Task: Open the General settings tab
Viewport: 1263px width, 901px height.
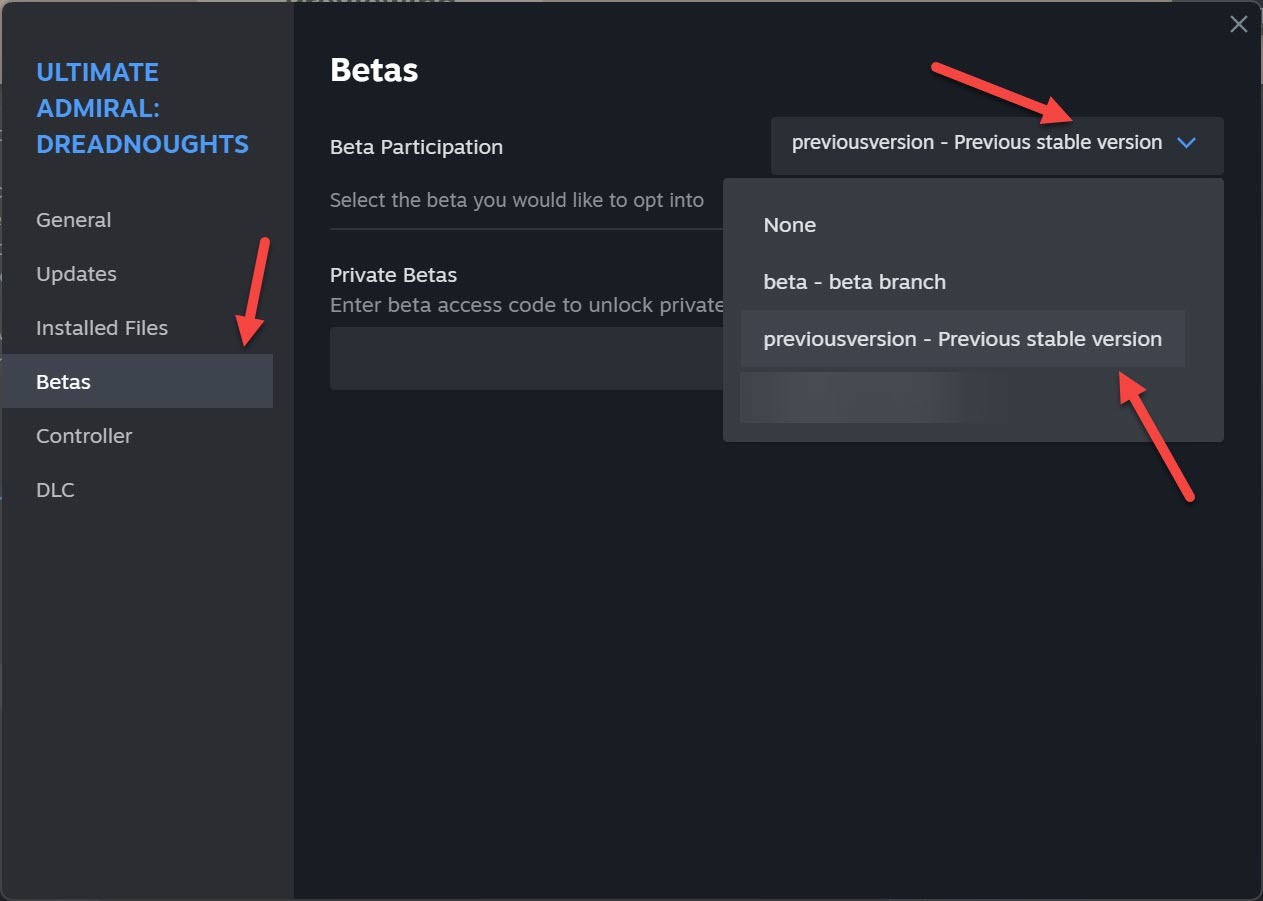Action: click(74, 220)
